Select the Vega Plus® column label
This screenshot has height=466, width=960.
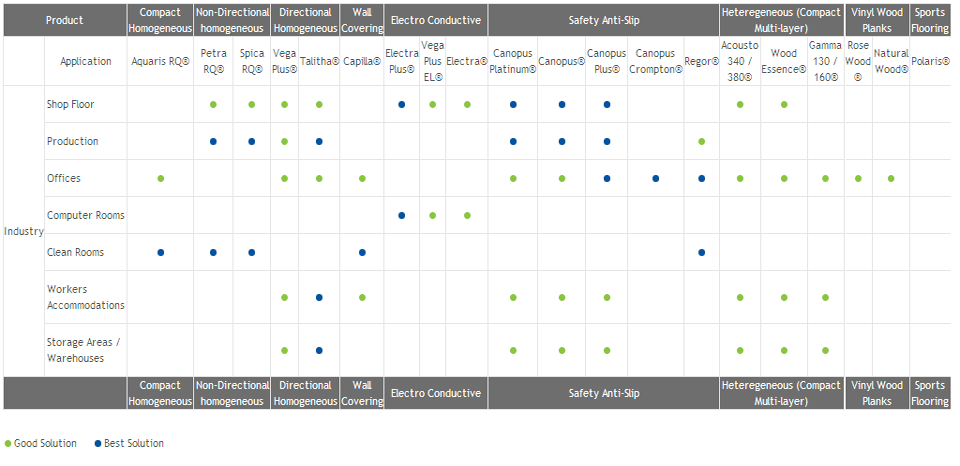click(285, 61)
